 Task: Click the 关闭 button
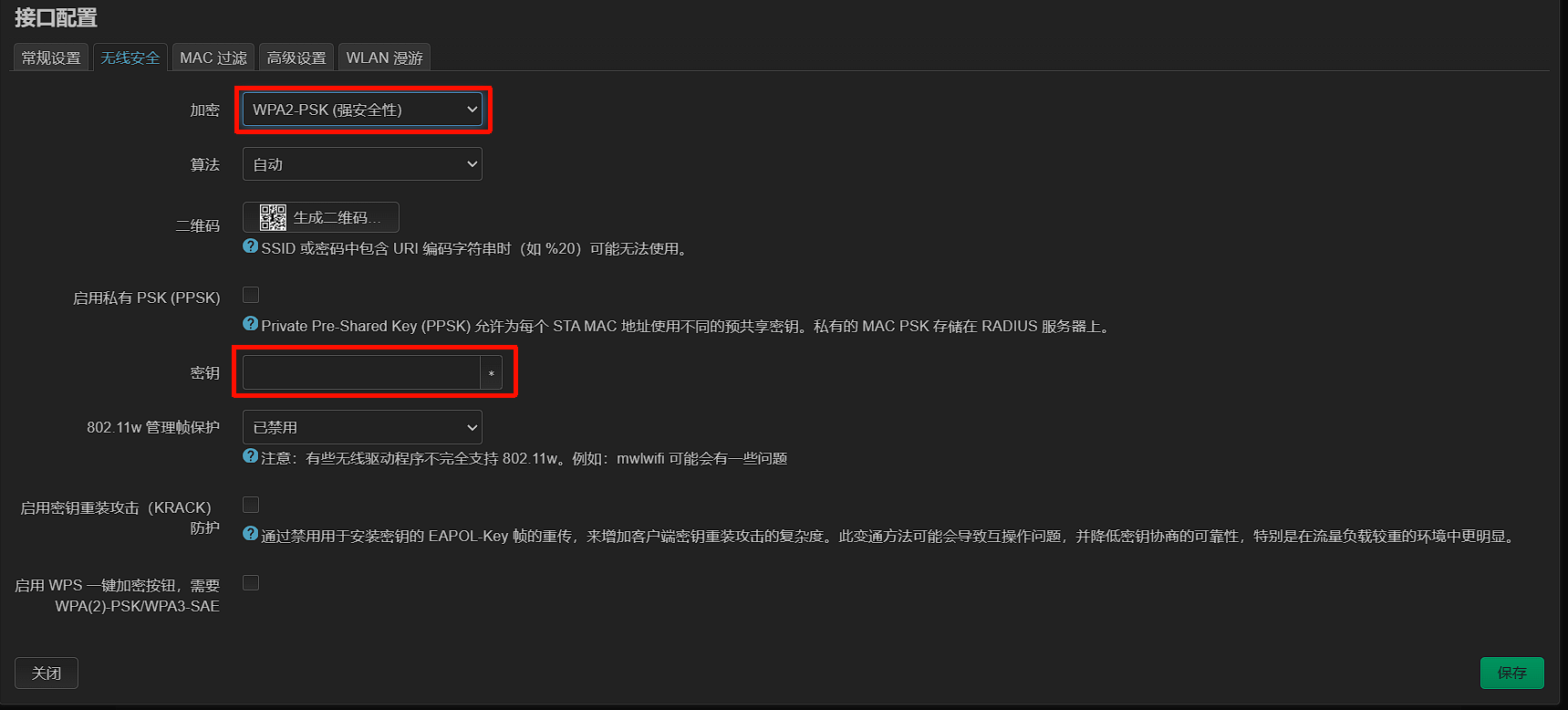coord(47,673)
